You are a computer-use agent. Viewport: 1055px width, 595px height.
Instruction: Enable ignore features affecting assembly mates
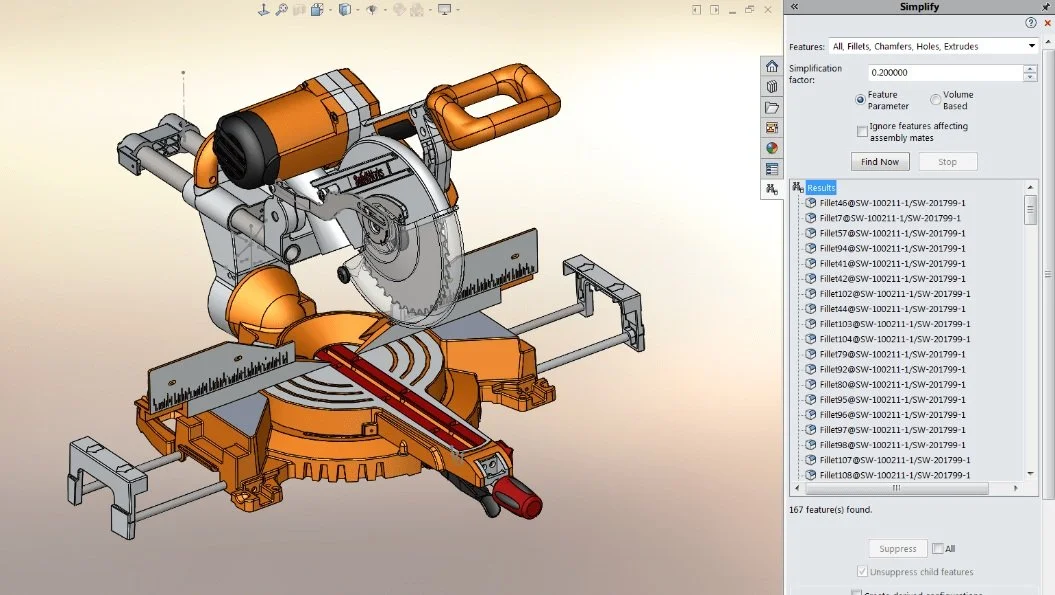862,131
